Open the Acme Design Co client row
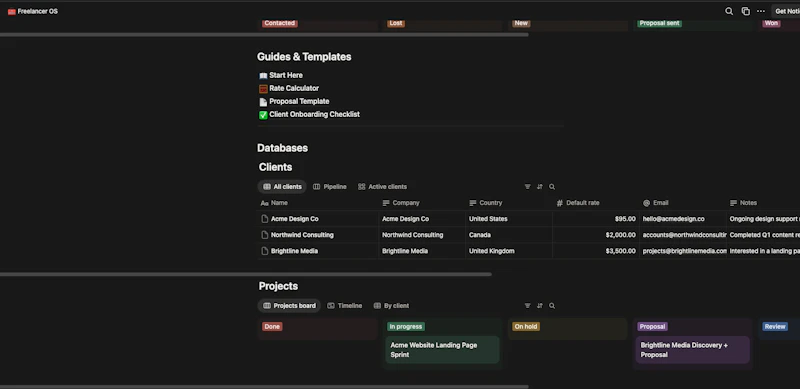The width and height of the screenshot is (800, 389). coord(294,219)
